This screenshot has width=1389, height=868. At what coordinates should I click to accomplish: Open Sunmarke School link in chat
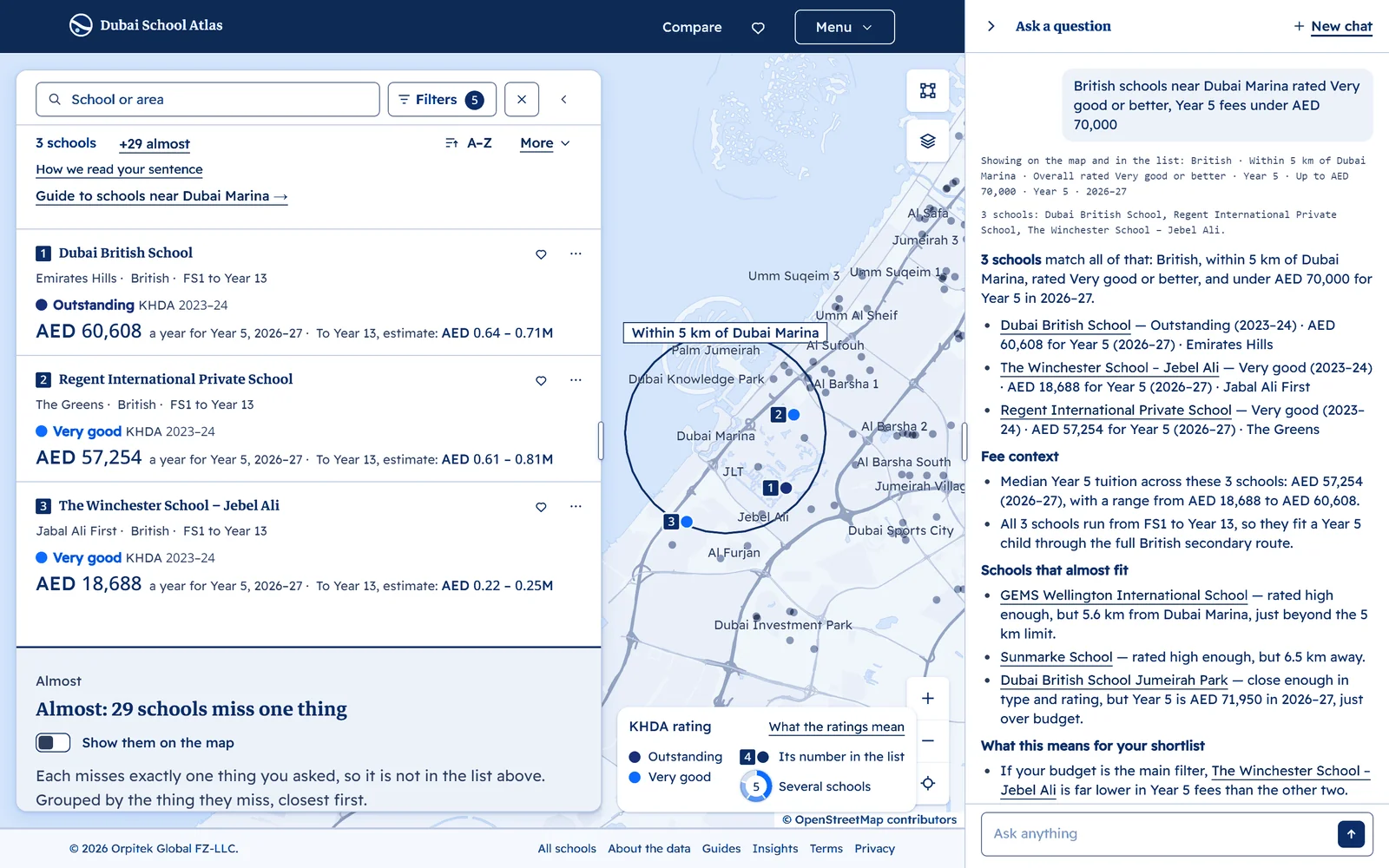(1057, 657)
